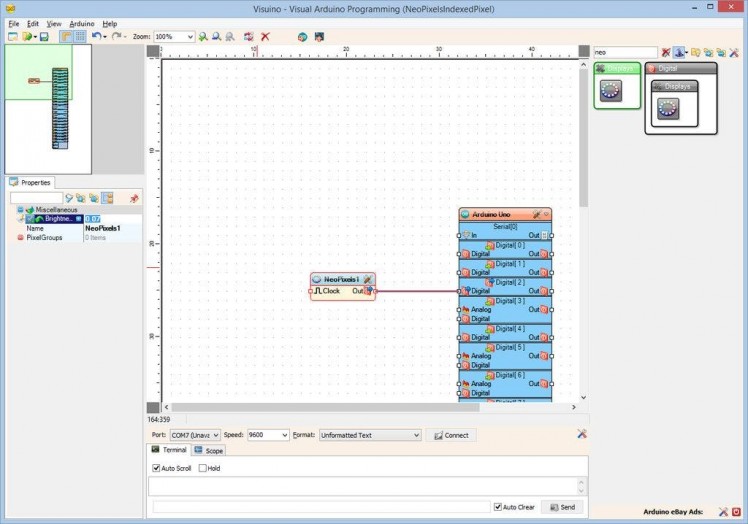This screenshot has width=748, height=524.
Task: Click the Undo arrow in toolbar
Action: click(x=96, y=37)
